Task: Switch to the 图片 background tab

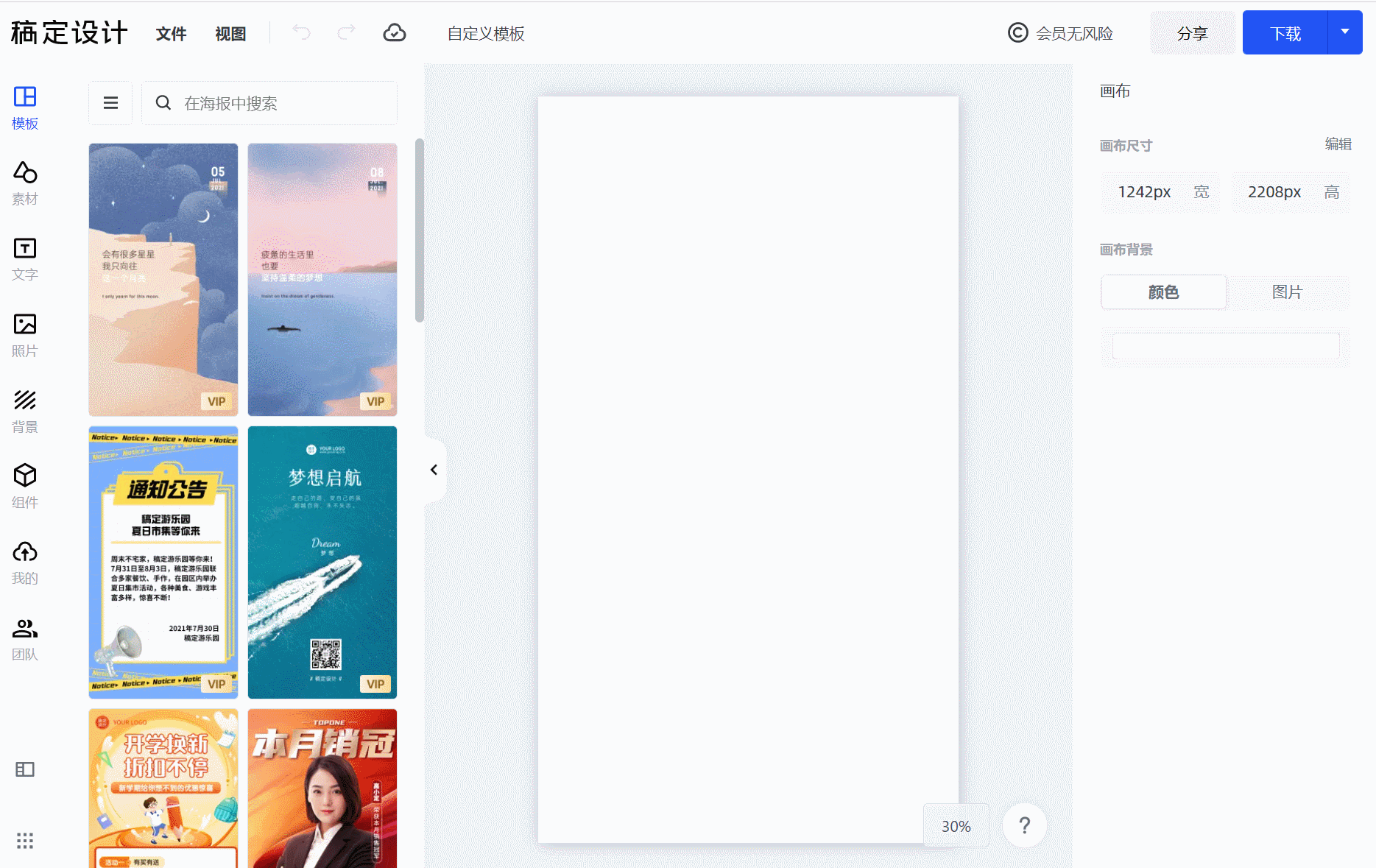Action: [1288, 292]
